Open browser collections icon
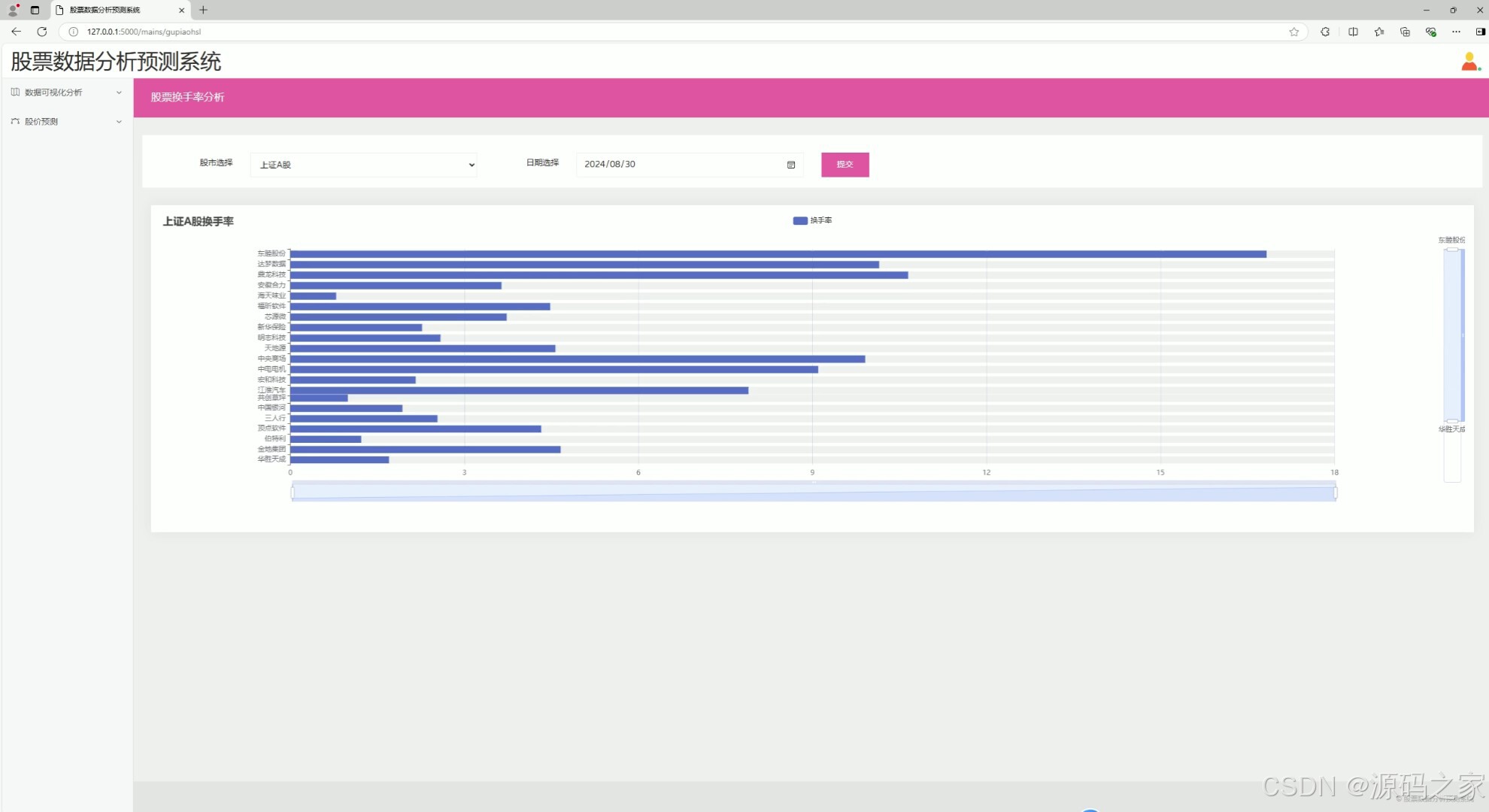Image resolution: width=1489 pixels, height=812 pixels. pyautogui.click(x=1405, y=32)
